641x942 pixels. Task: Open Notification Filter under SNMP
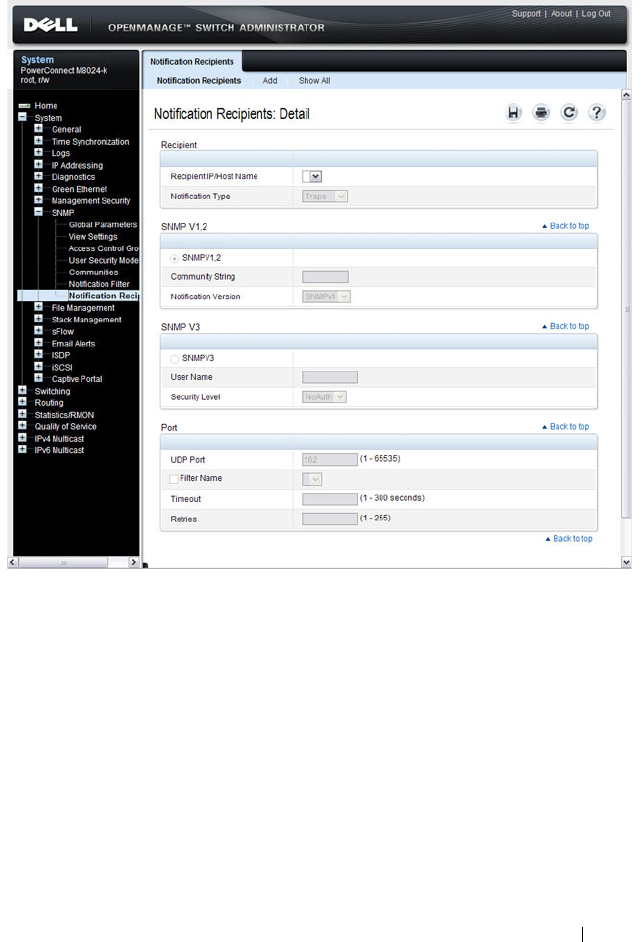tap(99, 284)
